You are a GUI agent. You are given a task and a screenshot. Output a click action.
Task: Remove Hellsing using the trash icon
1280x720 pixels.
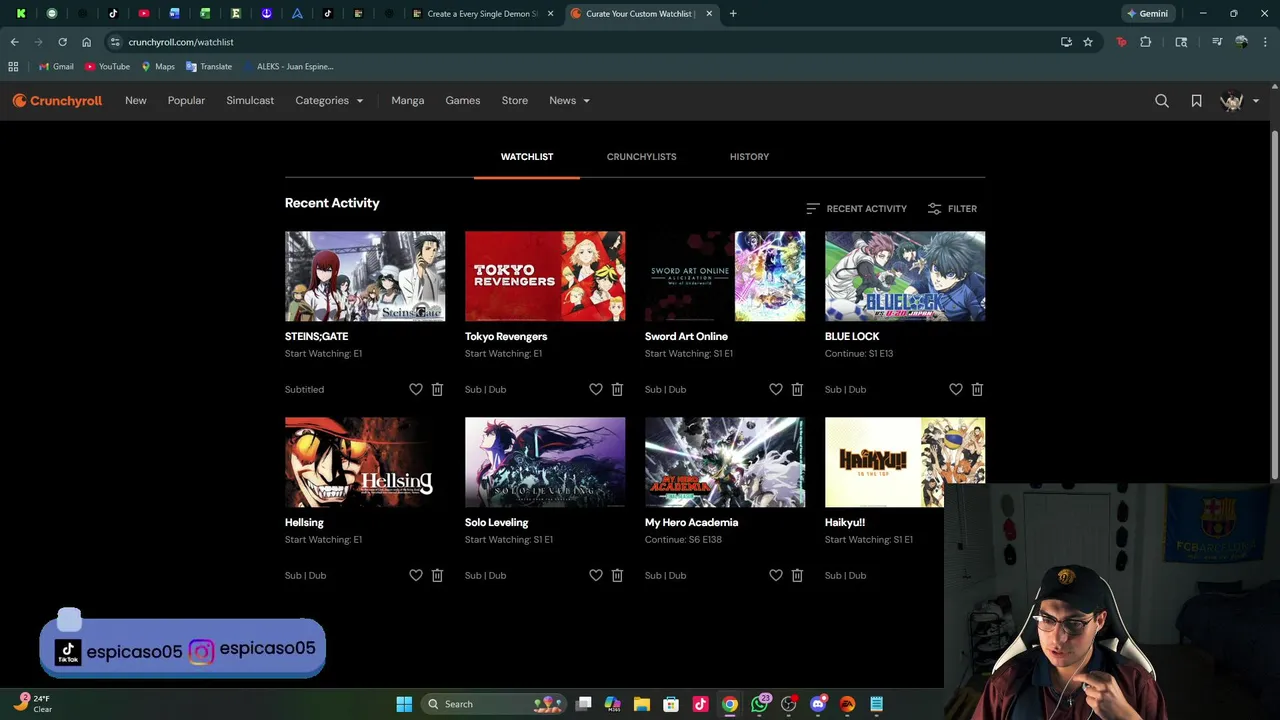point(437,575)
